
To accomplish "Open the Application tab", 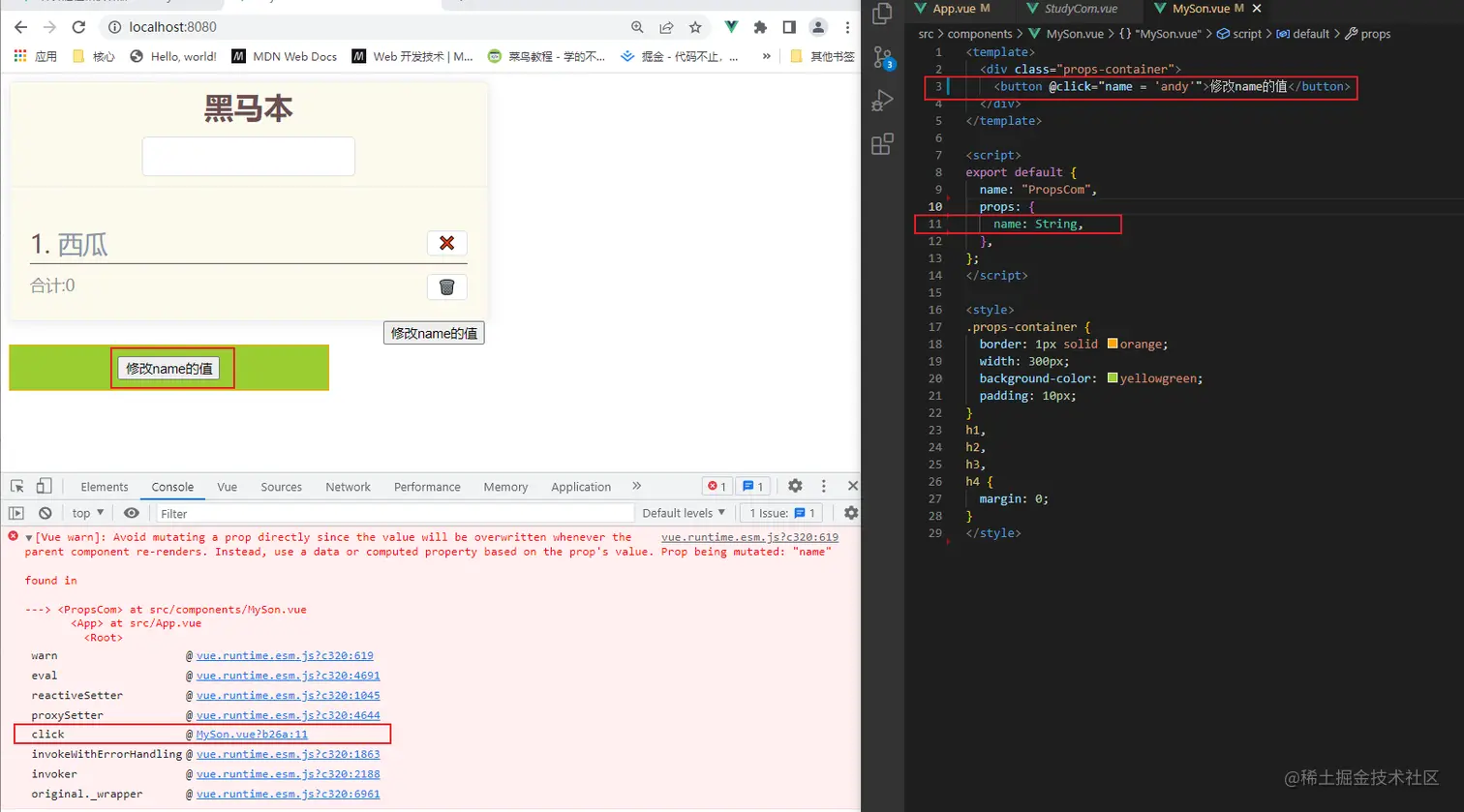I will click(x=581, y=487).
